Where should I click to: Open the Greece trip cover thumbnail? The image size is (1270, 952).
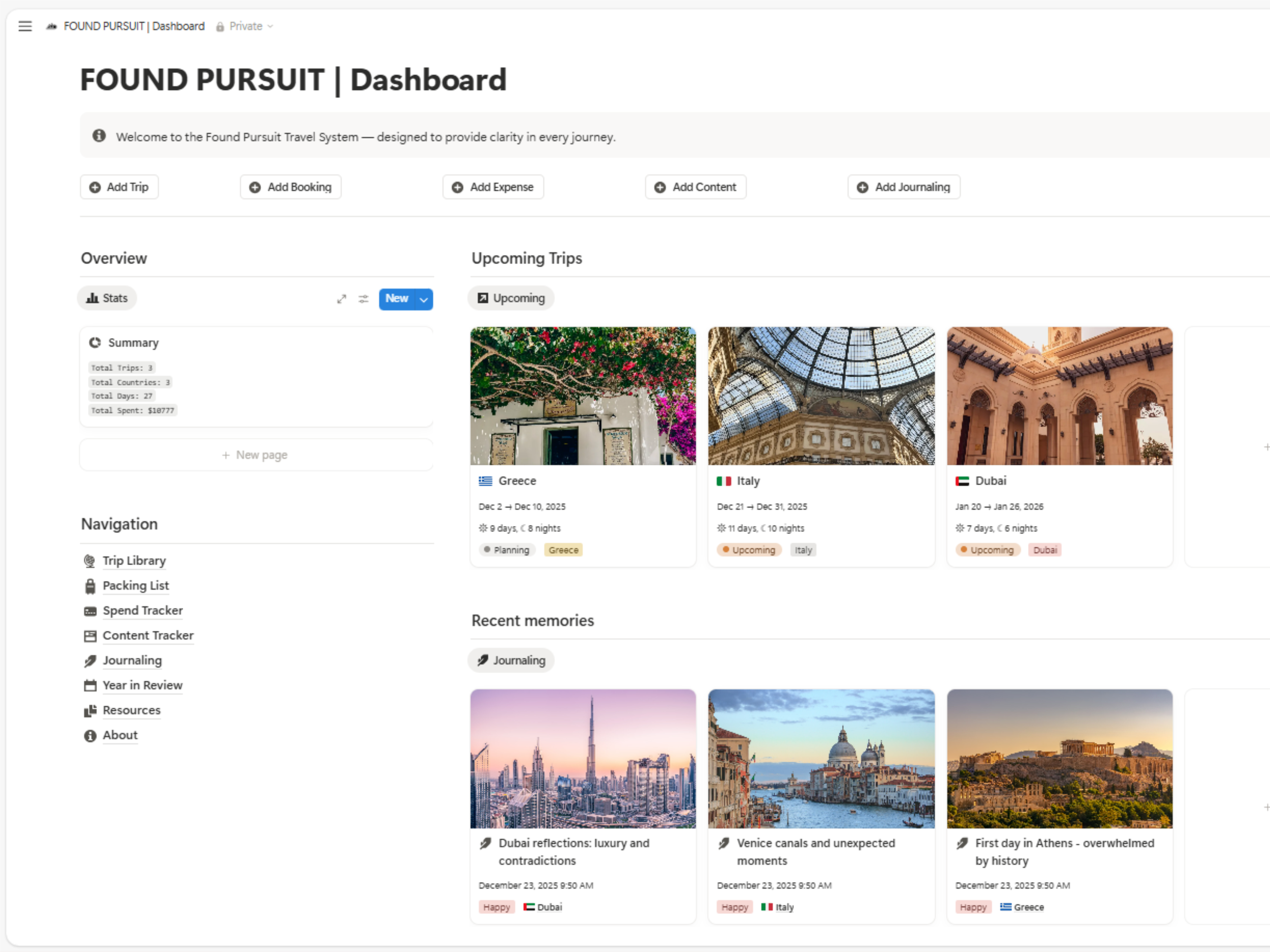(x=583, y=396)
